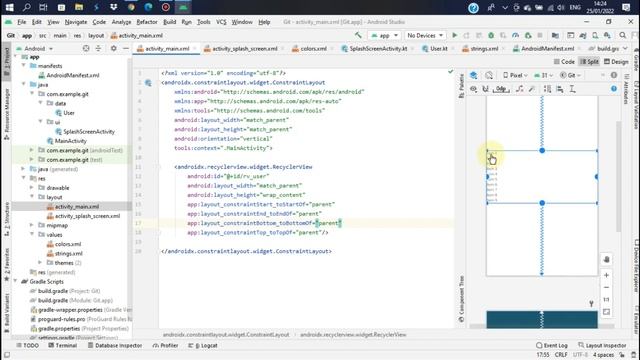Click the Stop square icon in the toolbar

pos(540,36)
